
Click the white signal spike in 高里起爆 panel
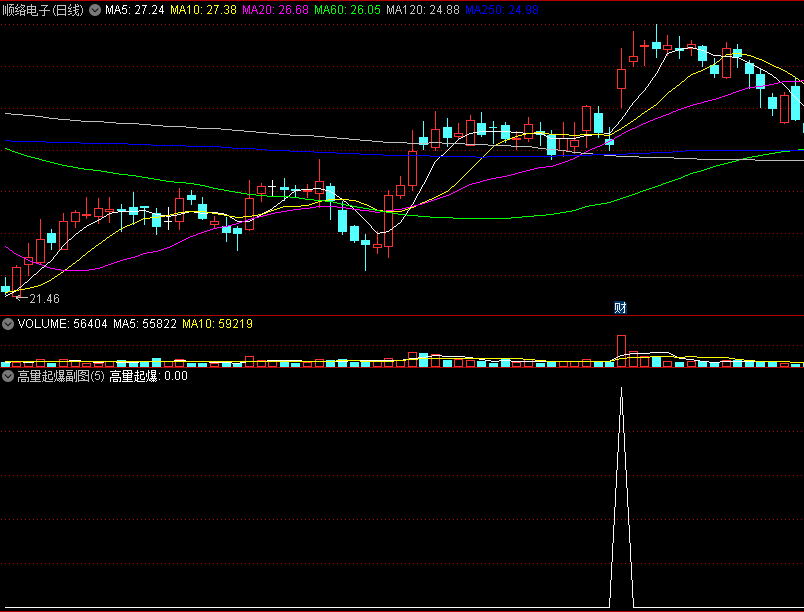(621, 497)
